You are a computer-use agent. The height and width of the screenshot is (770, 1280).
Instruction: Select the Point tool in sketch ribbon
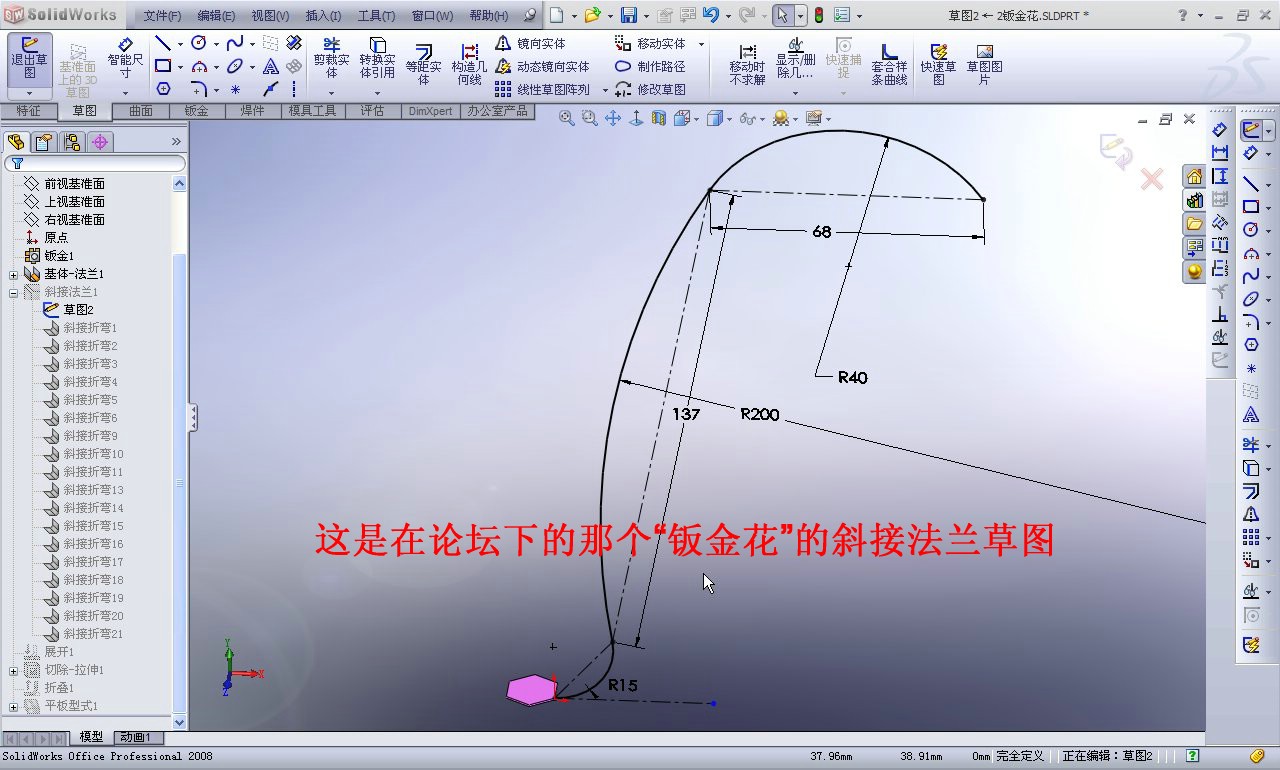click(234, 89)
